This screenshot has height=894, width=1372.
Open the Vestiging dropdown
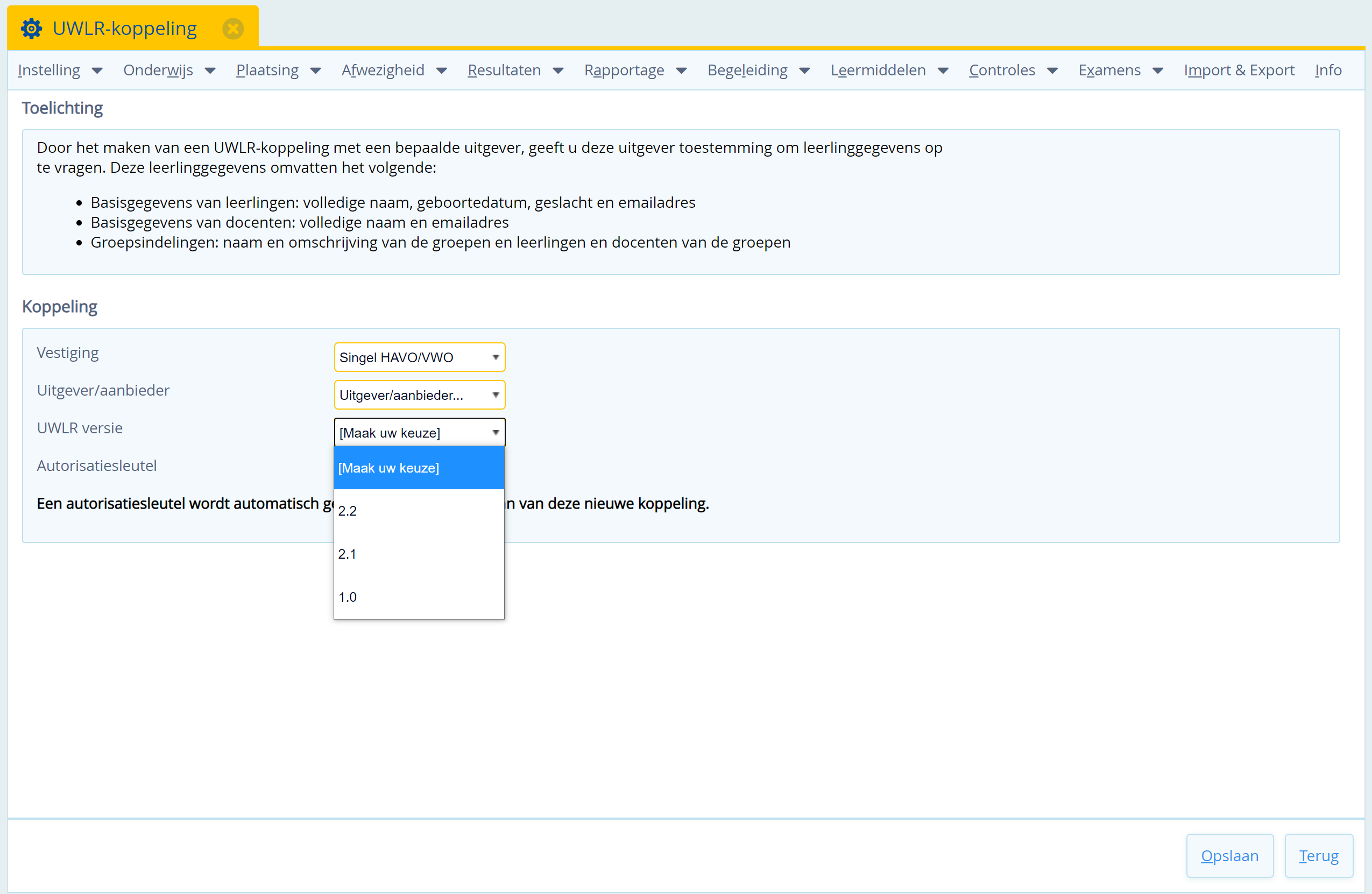tap(419, 357)
